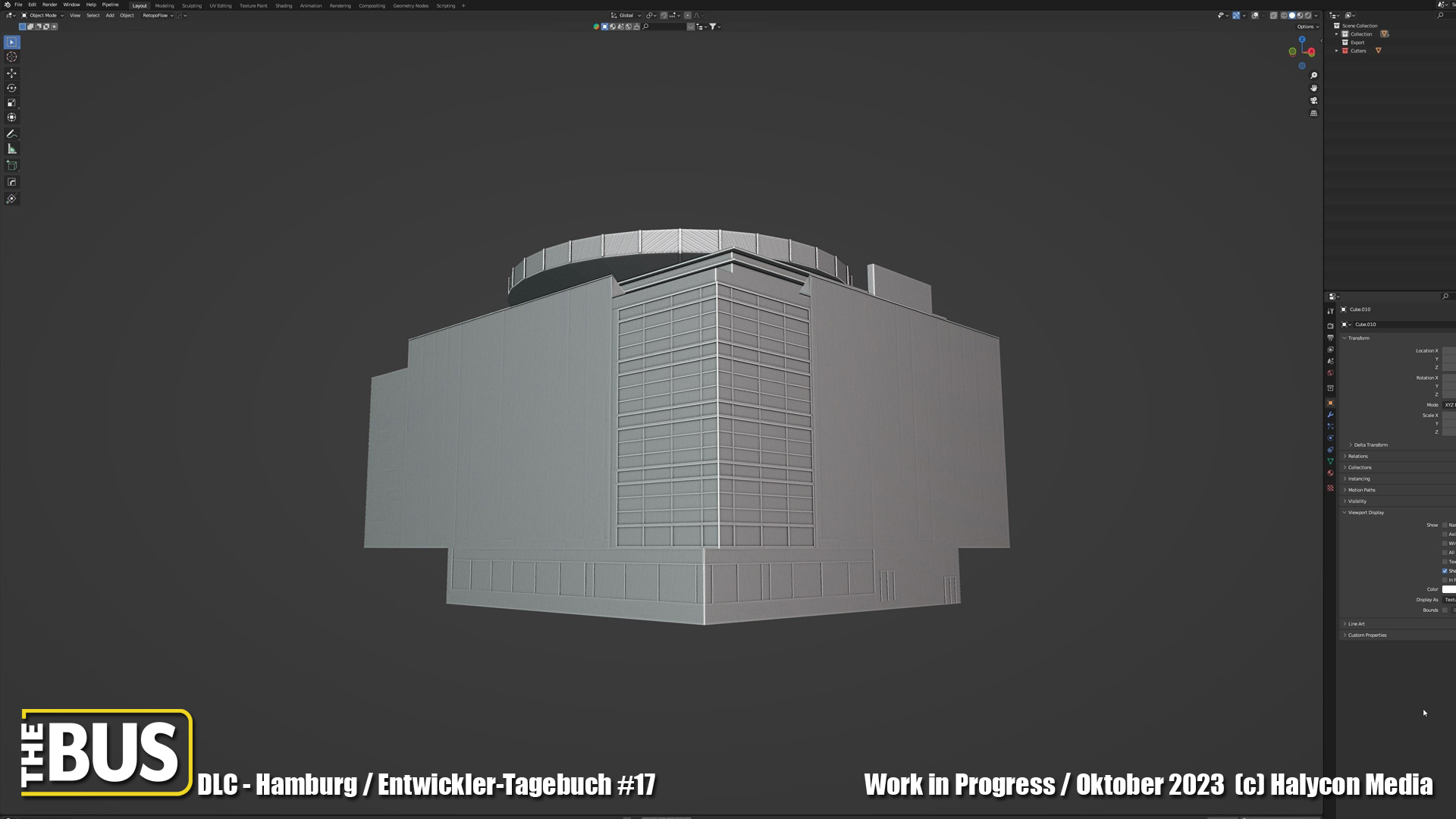Image resolution: width=1456 pixels, height=819 pixels.
Task: Enable the Show Name checkbox
Action: [1445, 525]
